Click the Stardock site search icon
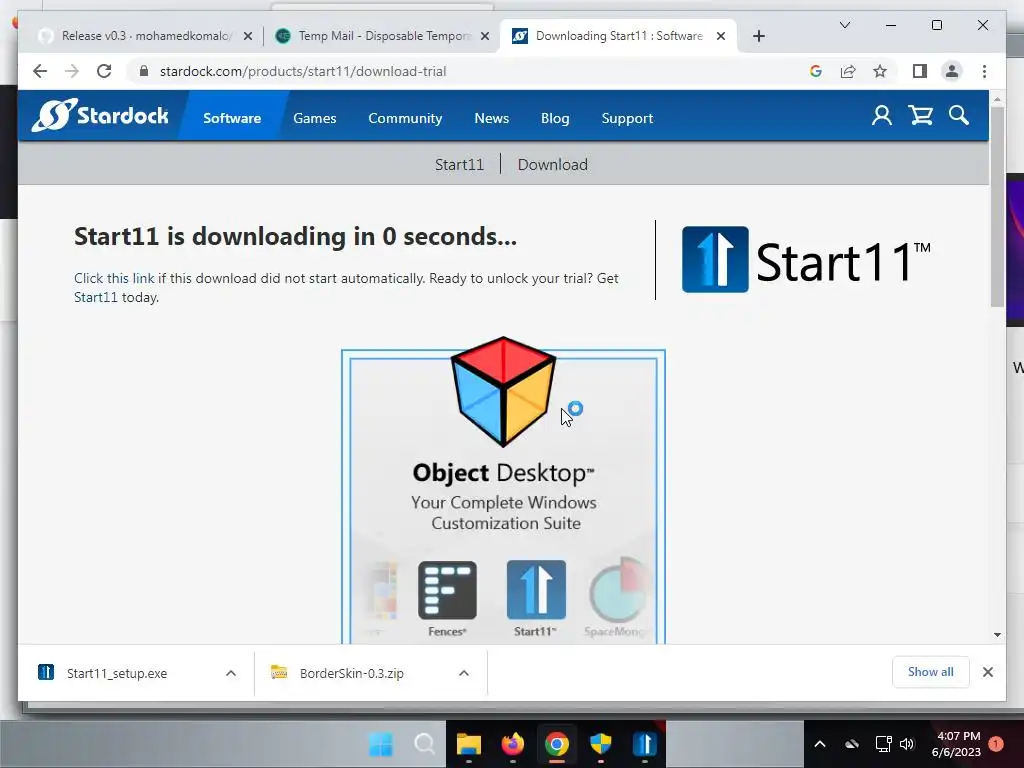Image resolution: width=1024 pixels, height=768 pixels. [x=959, y=116]
